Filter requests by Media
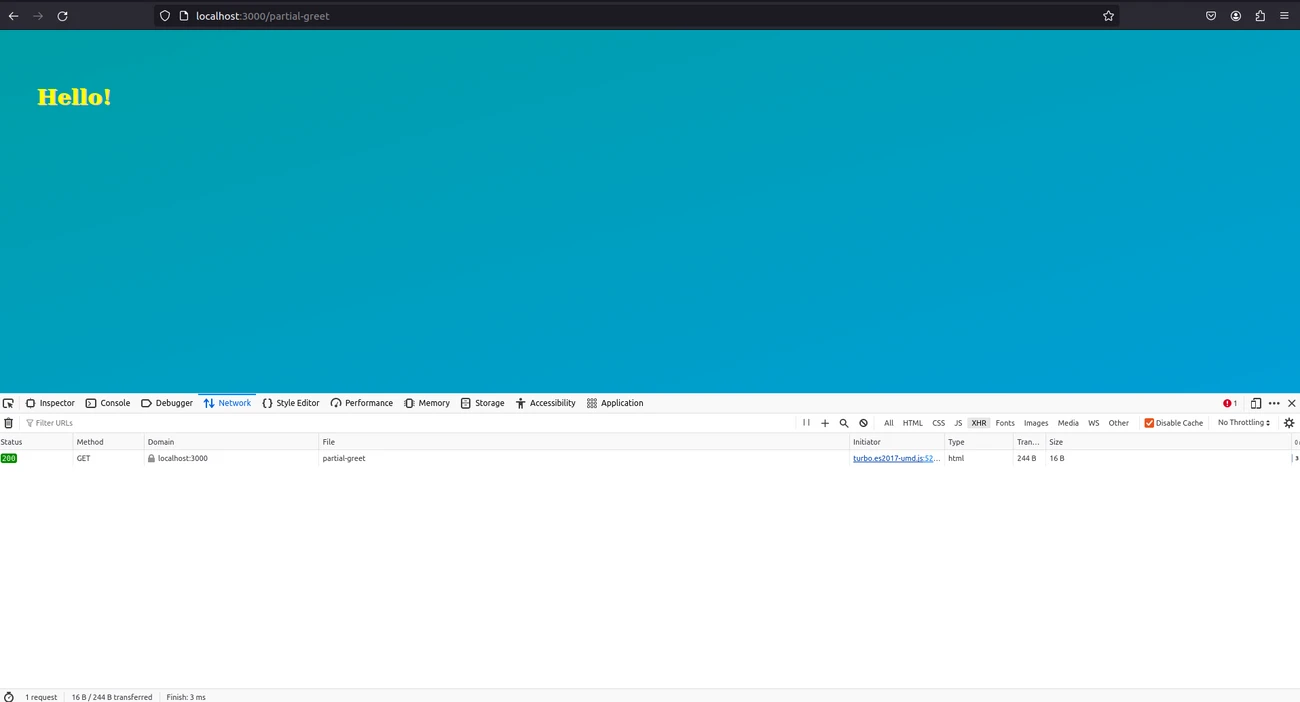The height and width of the screenshot is (702, 1300). [1068, 423]
